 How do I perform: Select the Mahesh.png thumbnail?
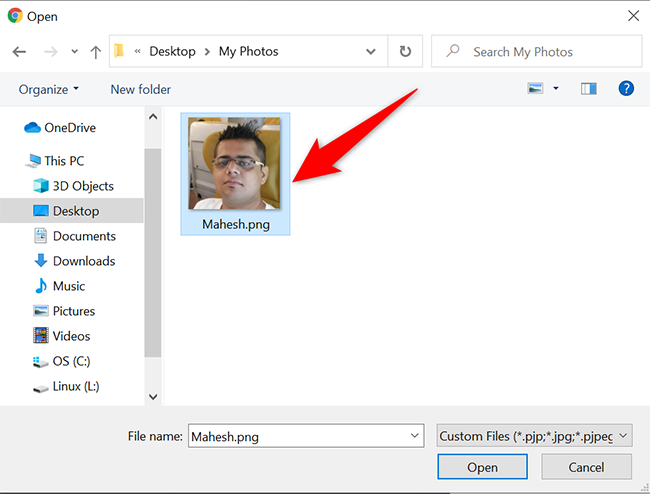pos(235,164)
